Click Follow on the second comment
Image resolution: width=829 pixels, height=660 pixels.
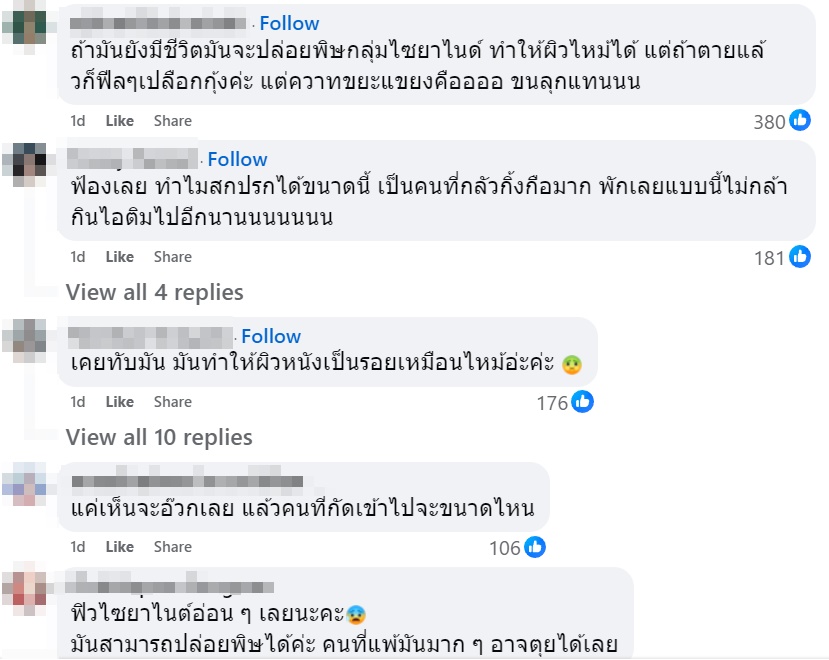tap(237, 159)
